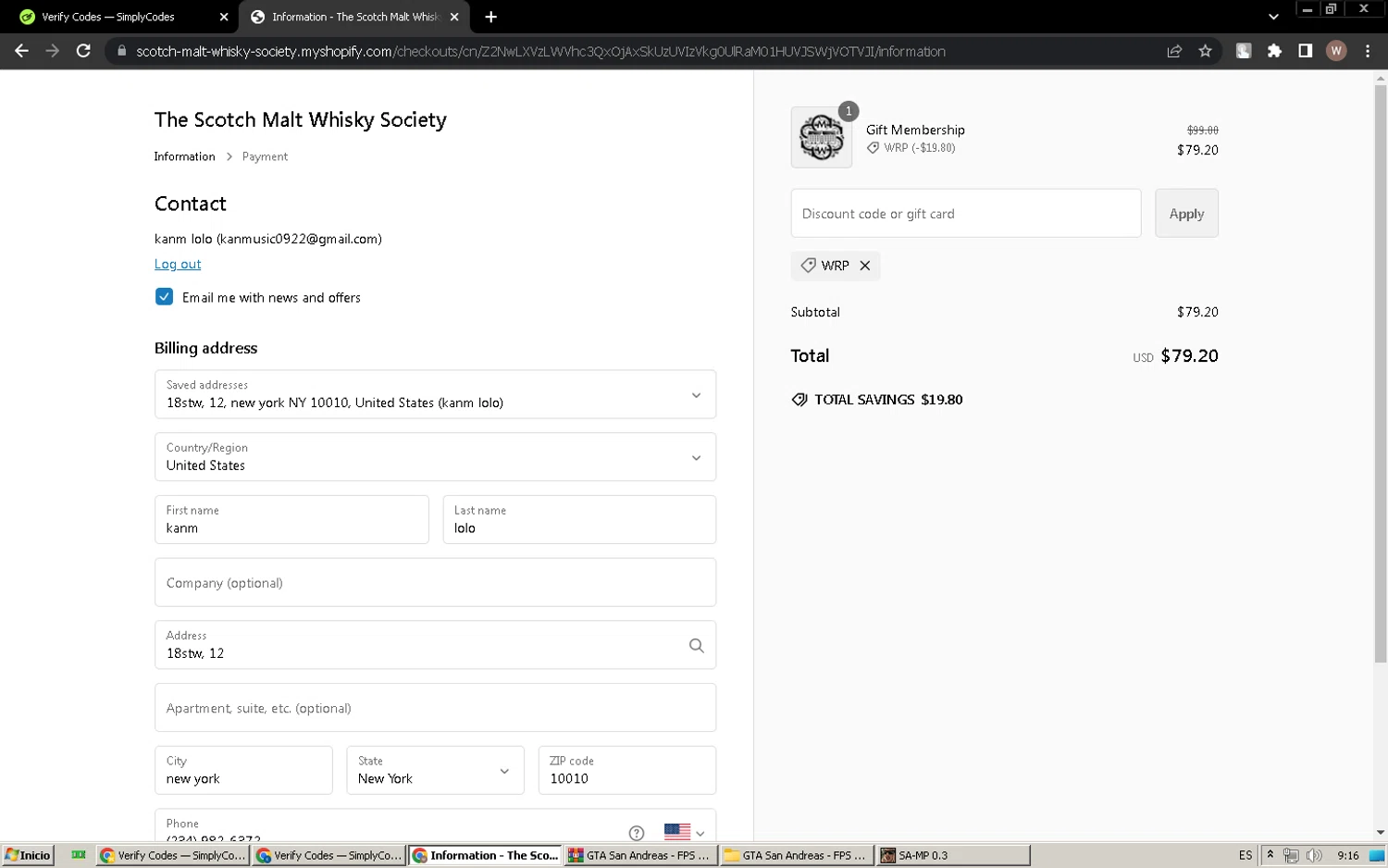Open the browser side panel icon
Screen dimensions: 1388x868
click(x=1305, y=51)
